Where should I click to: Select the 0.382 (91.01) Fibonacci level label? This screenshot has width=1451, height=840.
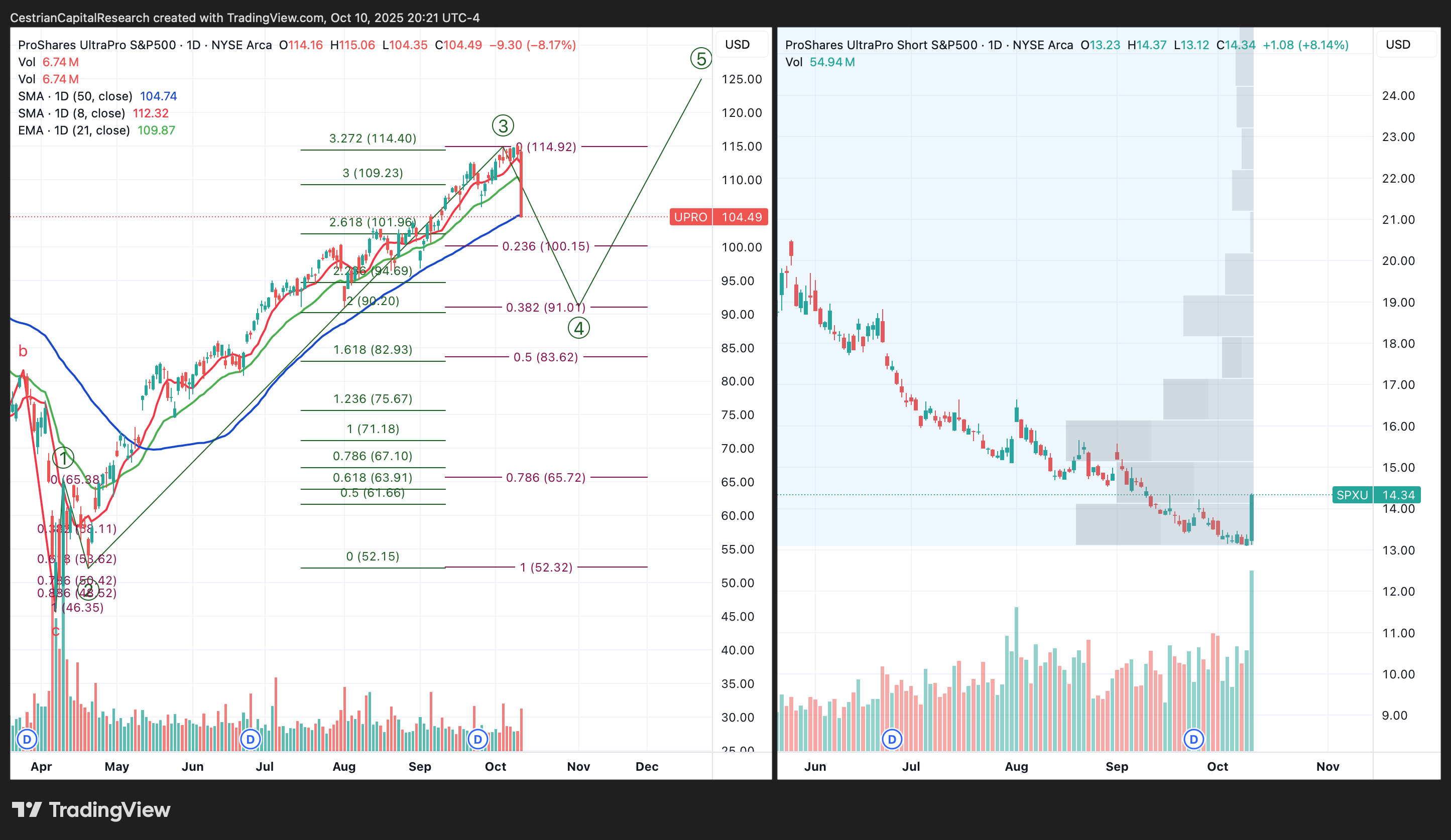coord(545,308)
